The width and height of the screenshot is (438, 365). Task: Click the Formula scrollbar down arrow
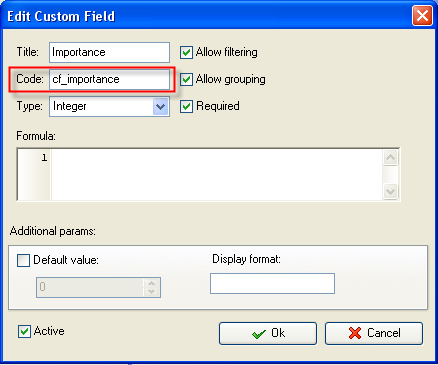pyautogui.click(x=391, y=192)
